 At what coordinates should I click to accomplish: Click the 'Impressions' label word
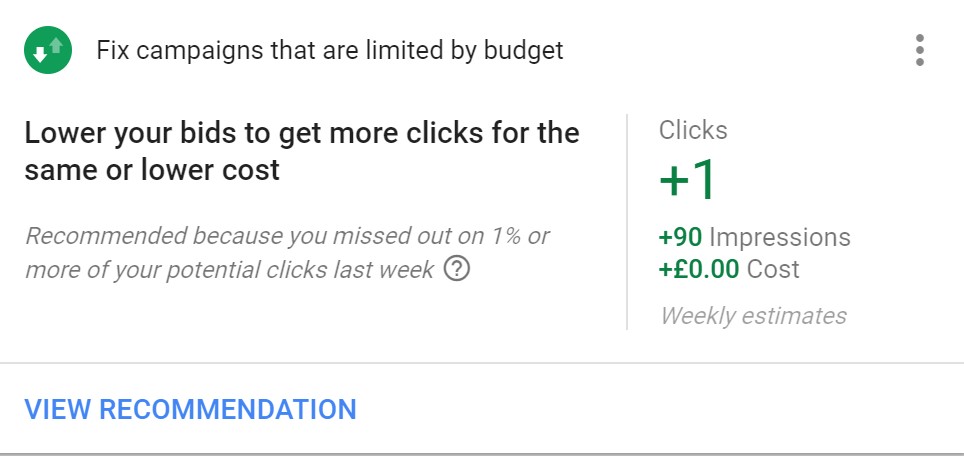point(780,237)
